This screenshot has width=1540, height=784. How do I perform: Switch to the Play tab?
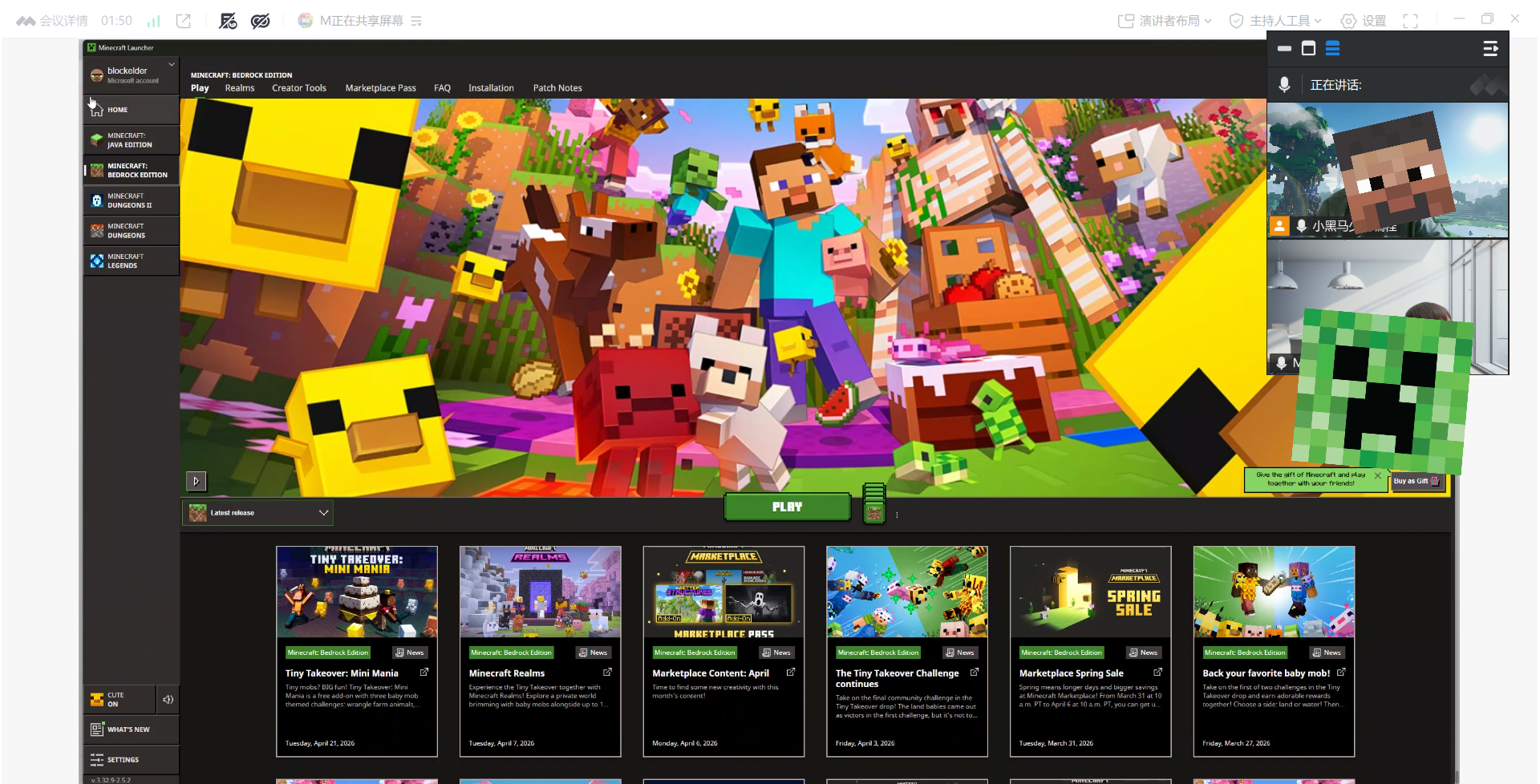pos(200,88)
